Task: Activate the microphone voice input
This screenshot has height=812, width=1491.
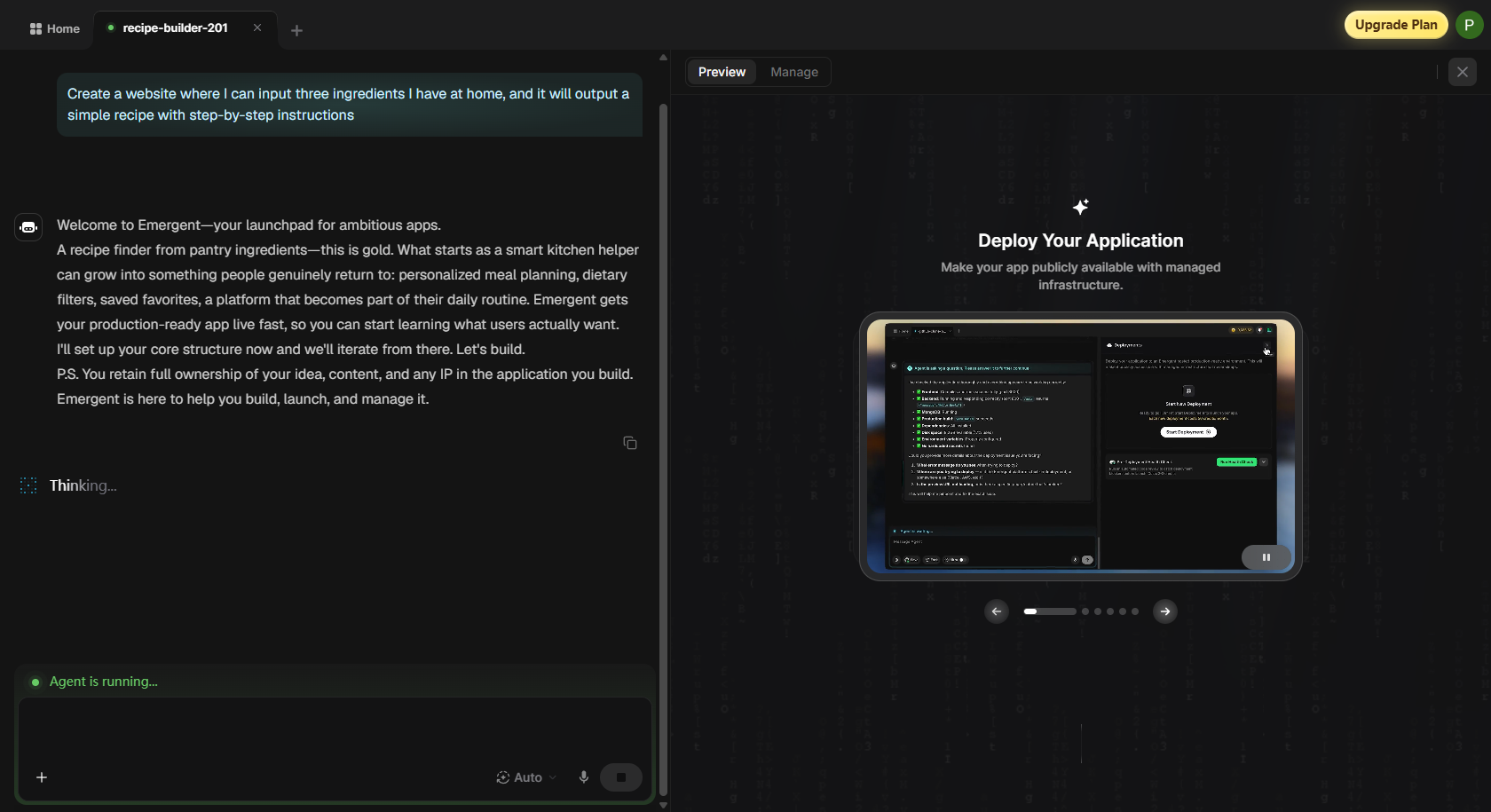Action: tap(583, 777)
